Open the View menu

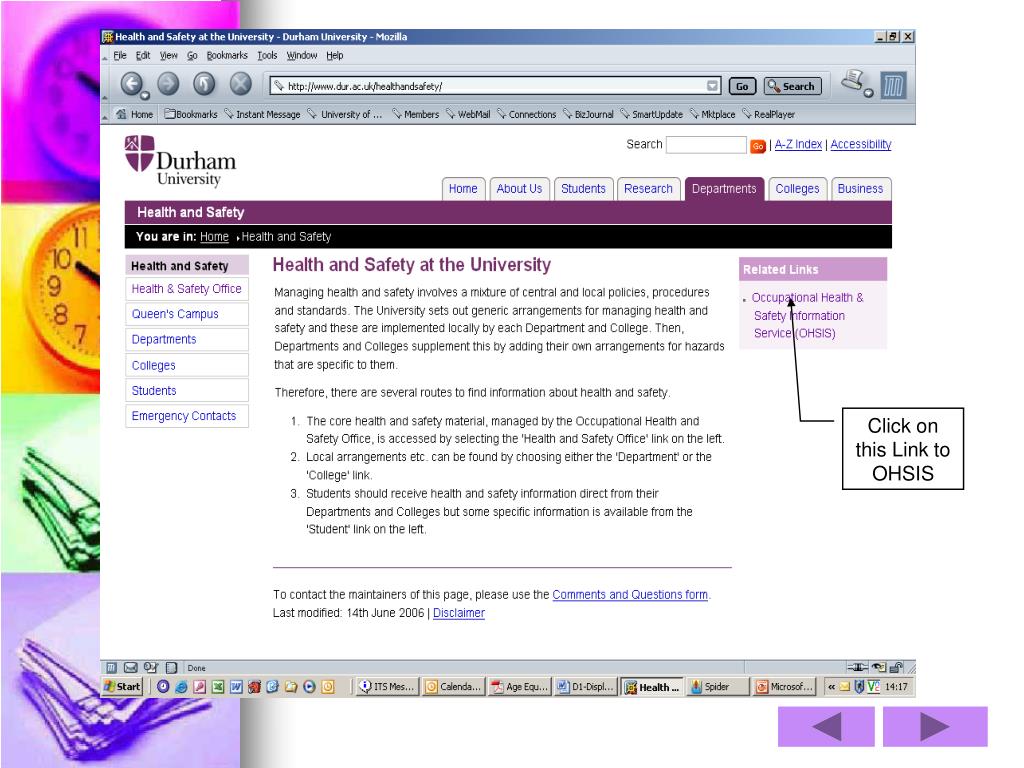168,56
